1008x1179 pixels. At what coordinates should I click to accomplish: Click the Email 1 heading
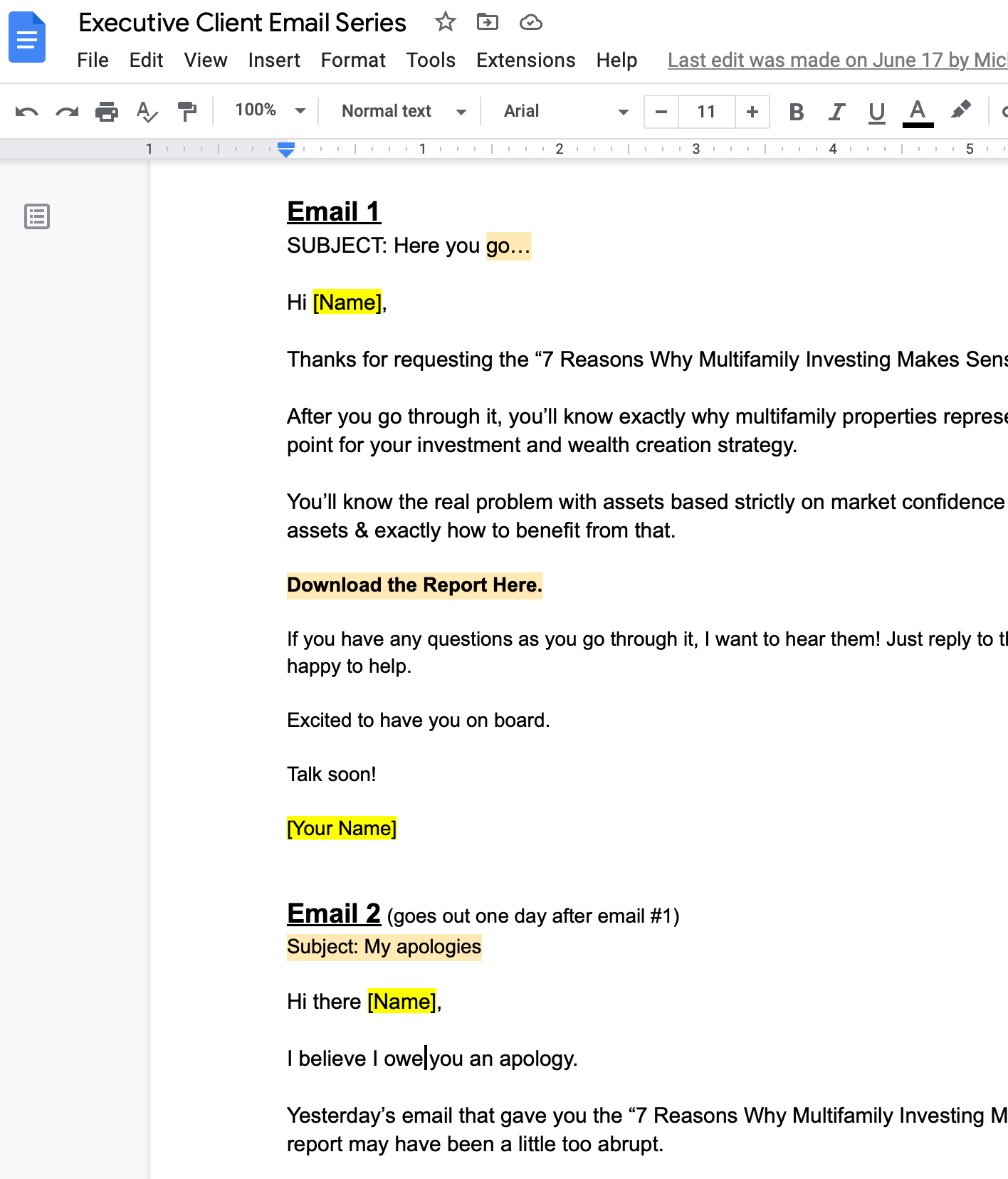[x=334, y=211]
